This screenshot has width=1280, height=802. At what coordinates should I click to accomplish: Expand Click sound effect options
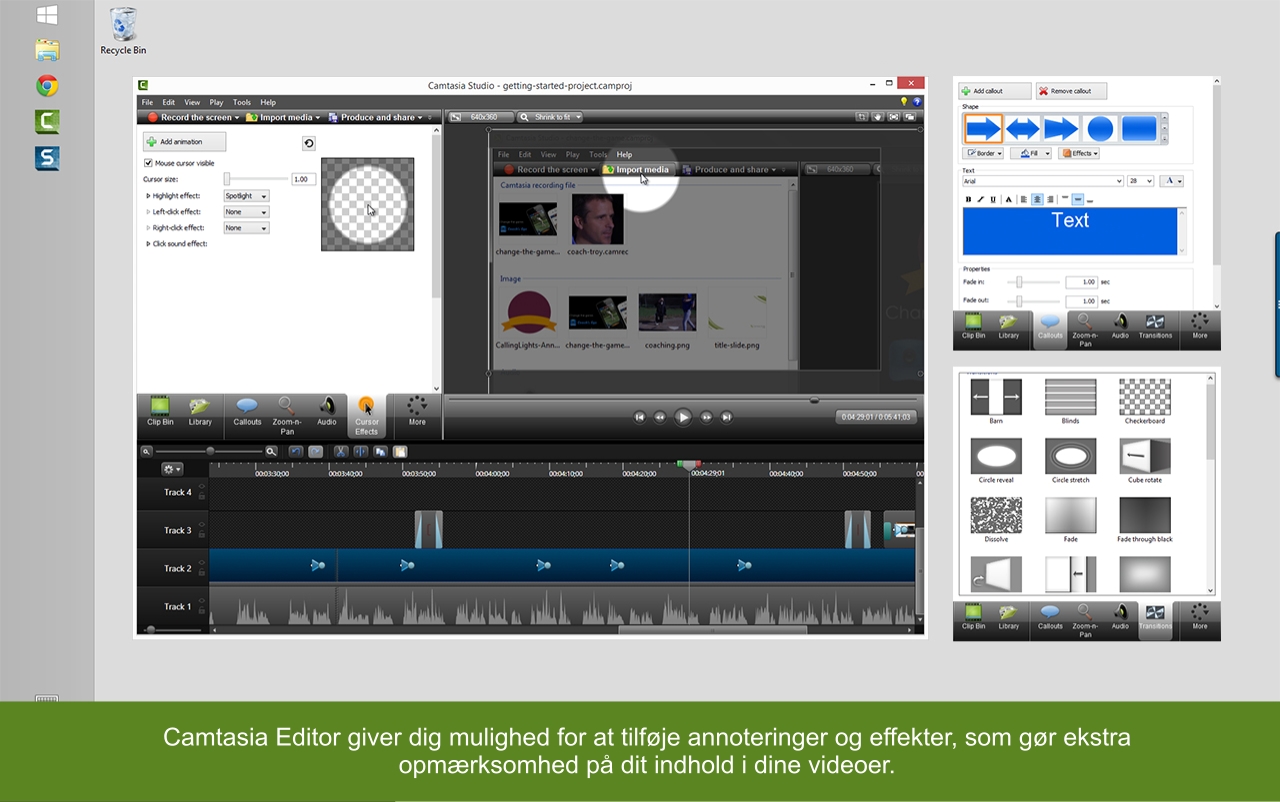[149, 244]
